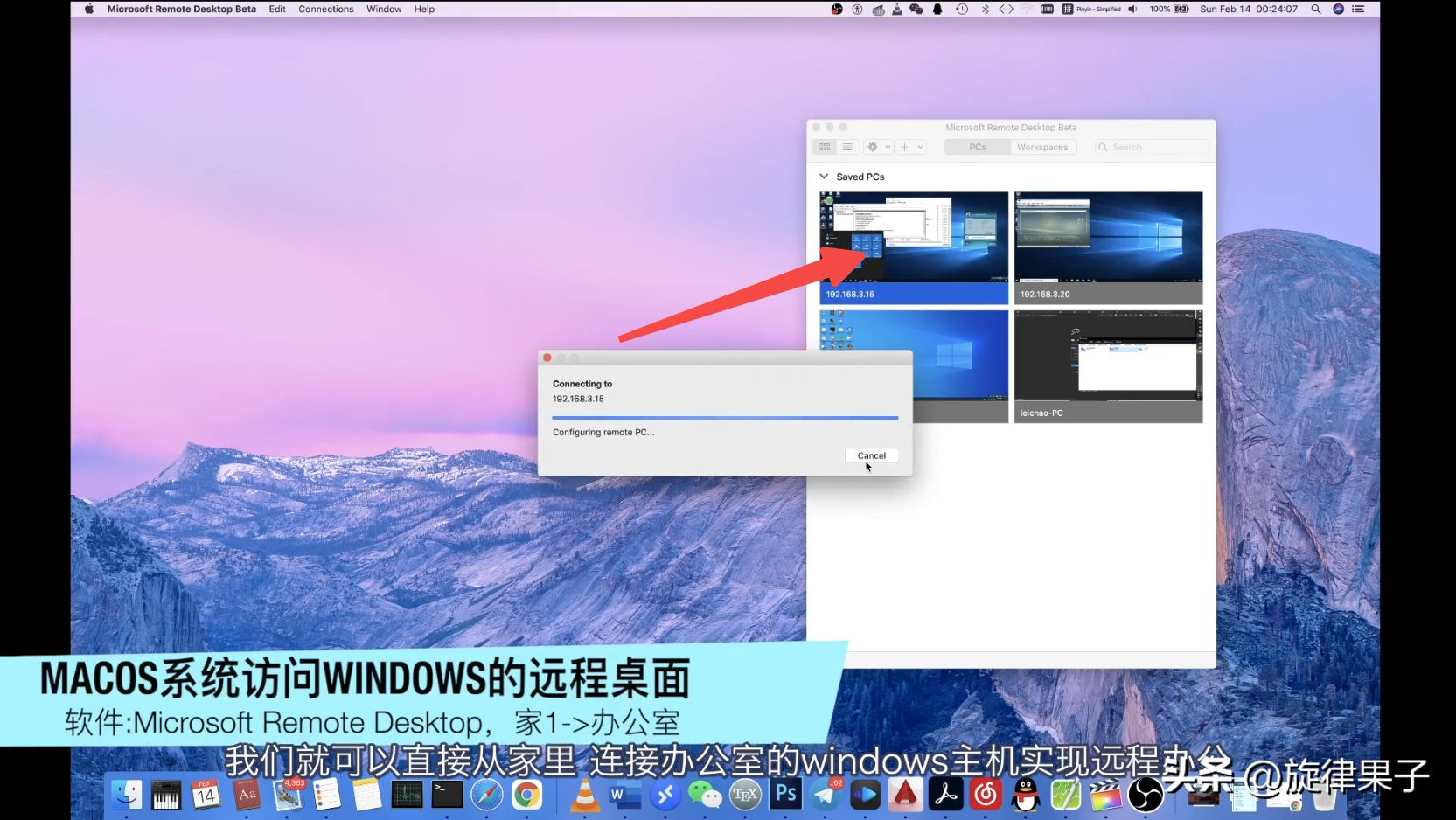
Task: Click the Time Machine icon in menu bar
Action: coord(962,9)
